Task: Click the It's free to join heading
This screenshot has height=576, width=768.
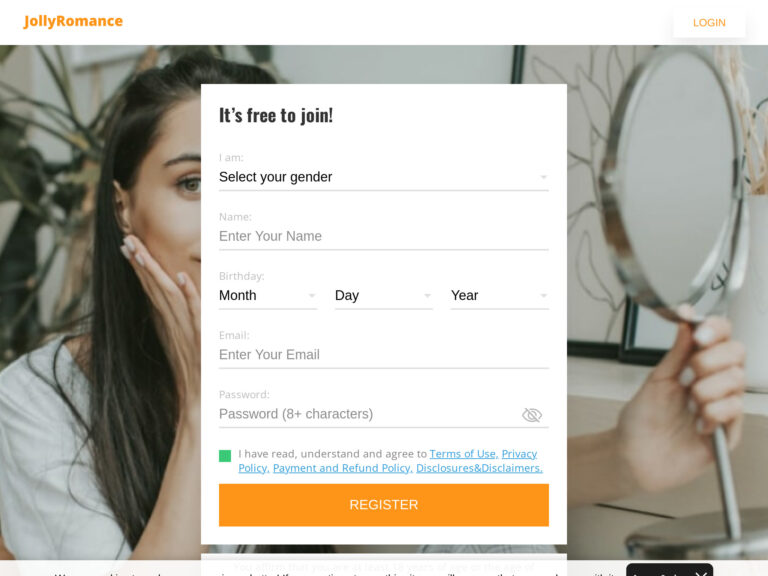Action: tap(276, 116)
